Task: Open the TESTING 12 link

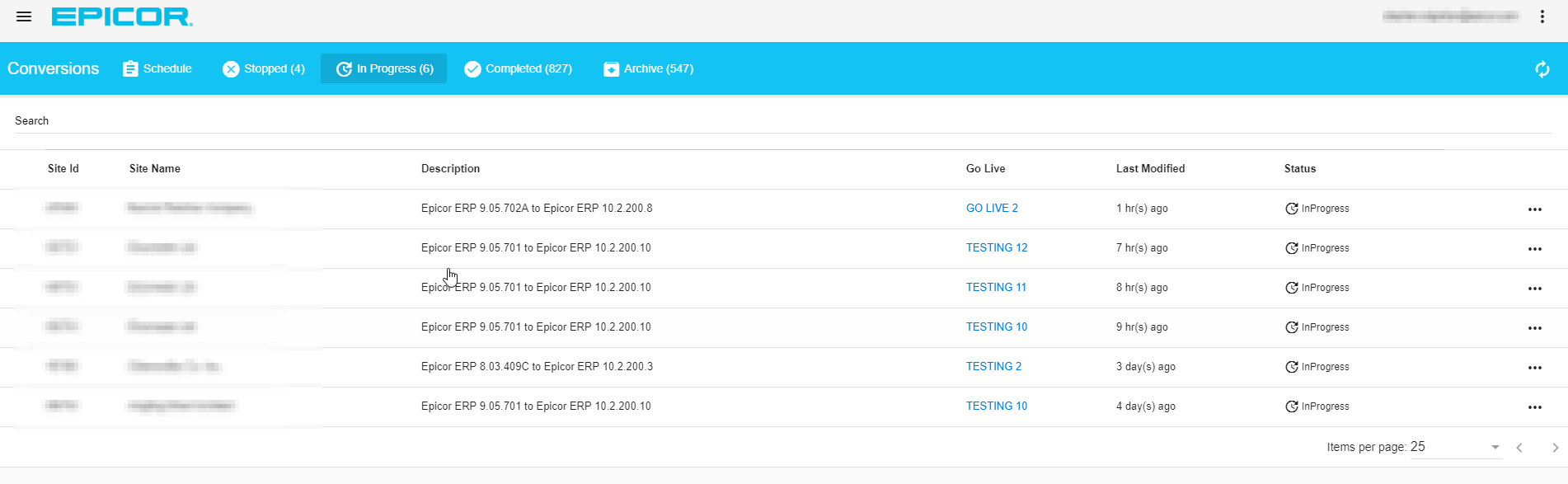Action: click(x=997, y=248)
